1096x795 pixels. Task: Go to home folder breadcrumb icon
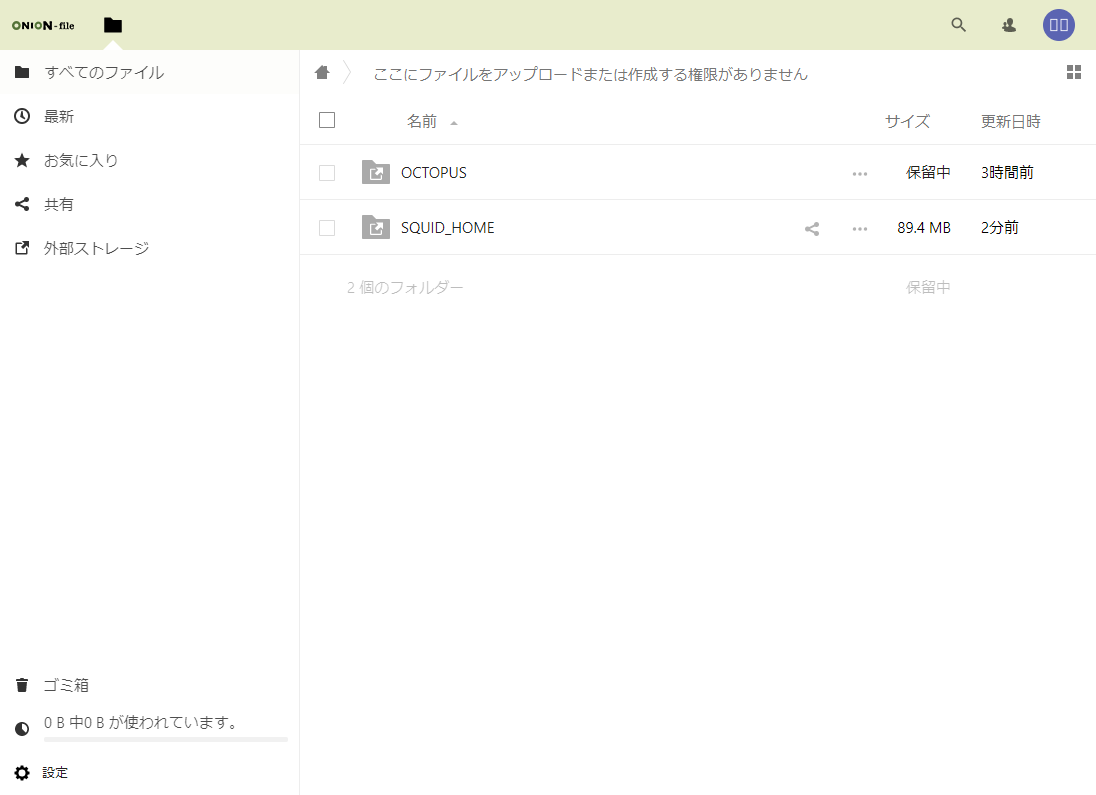pyautogui.click(x=322, y=73)
